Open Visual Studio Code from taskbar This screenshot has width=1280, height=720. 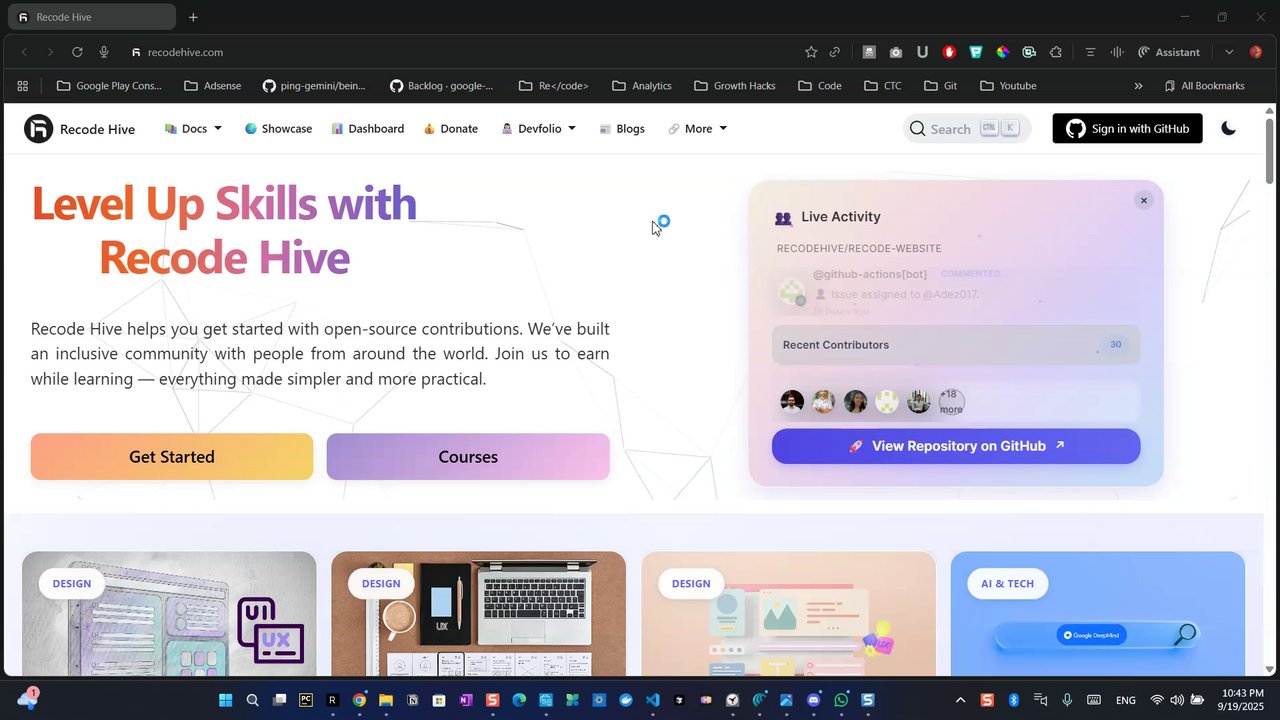653,700
